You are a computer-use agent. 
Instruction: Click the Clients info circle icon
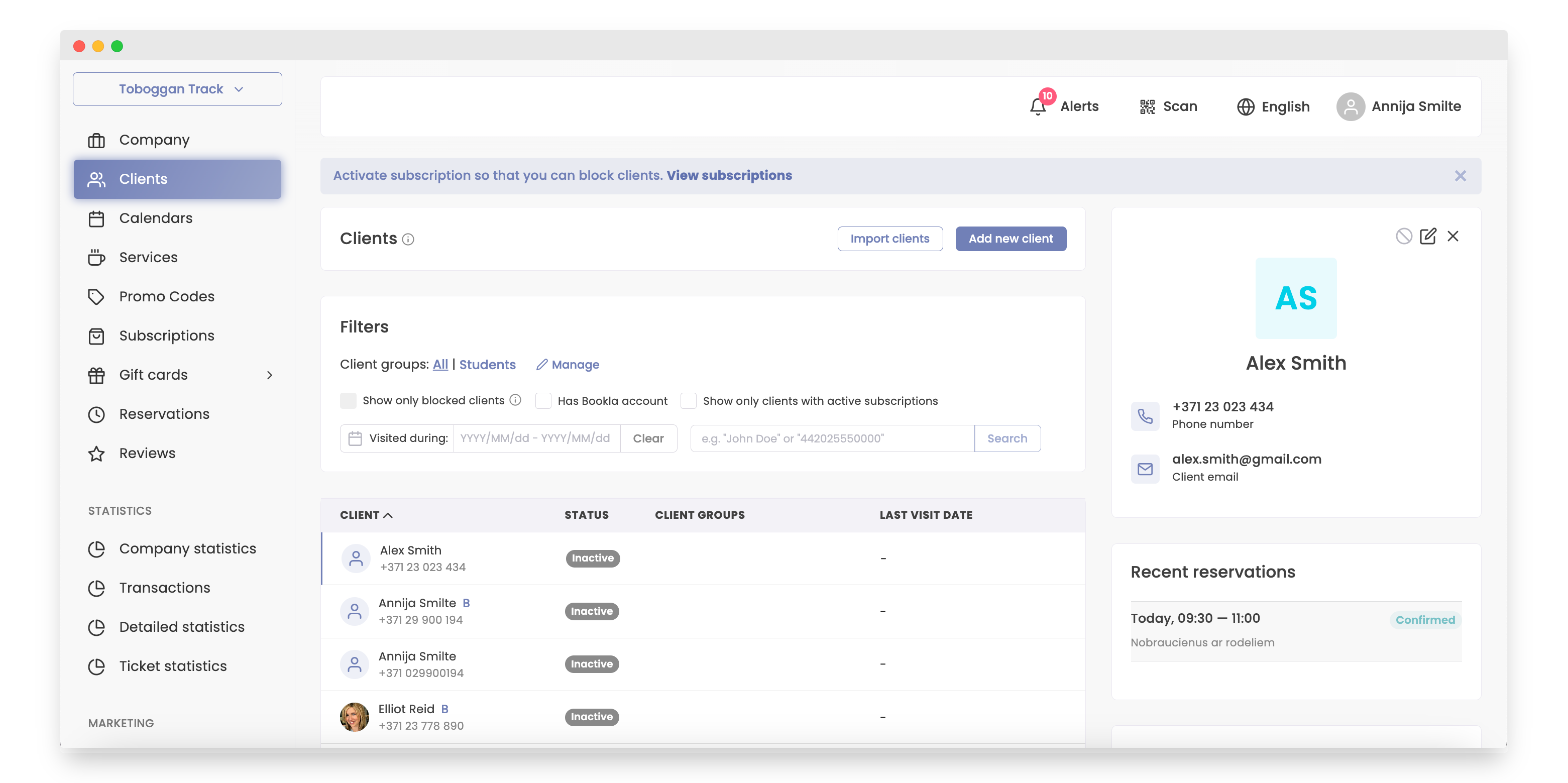(408, 239)
